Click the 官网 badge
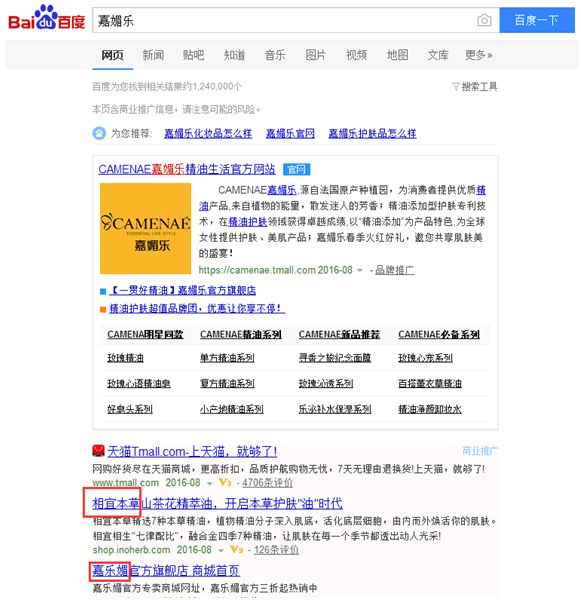This screenshot has width=581, height=600. pyautogui.click(x=297, y=169)
